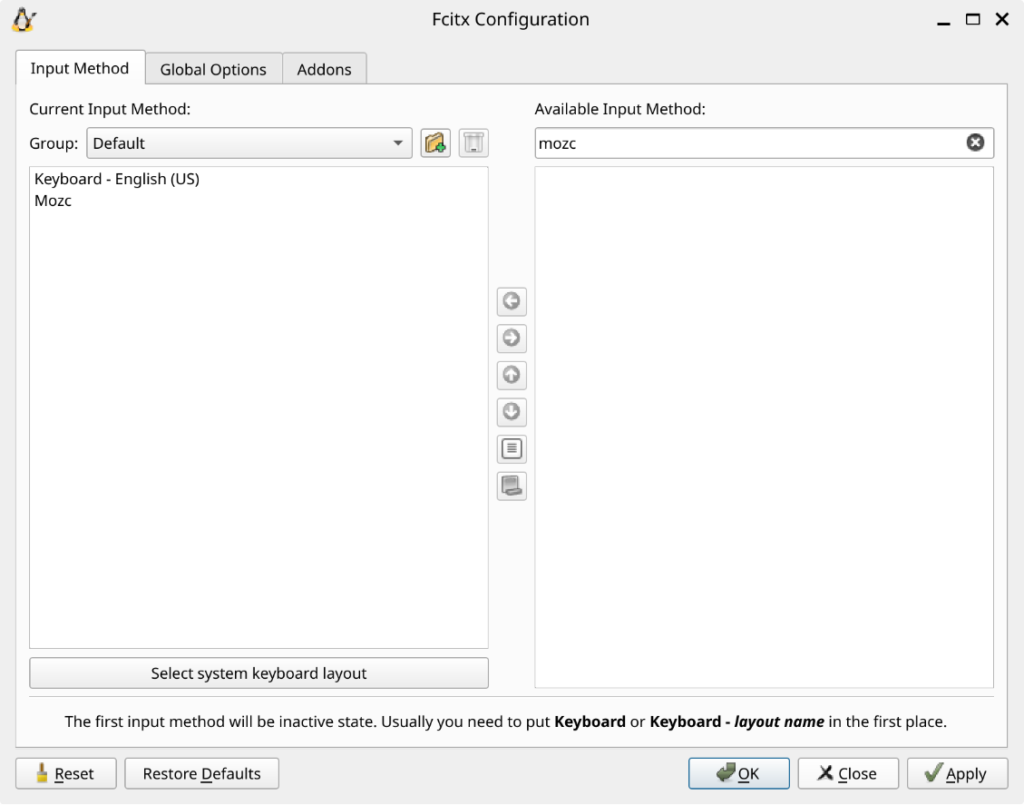The width and height of the screenshot is (1024, 805).
Task: Move selected input method up
Action: click(x=511, y=375)
